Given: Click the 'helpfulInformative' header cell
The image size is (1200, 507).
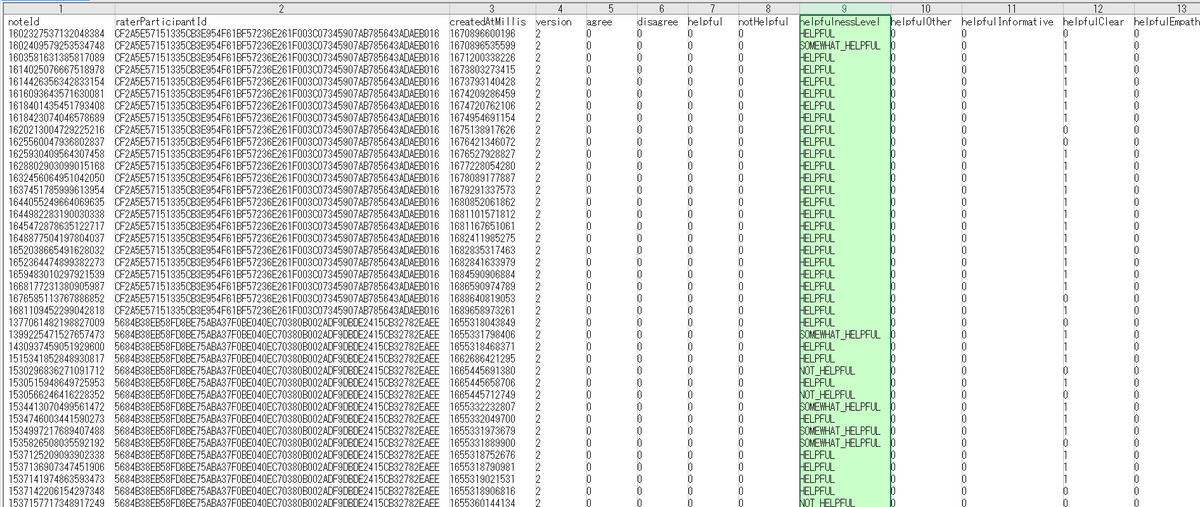Looking at the screenshot, I should coord(1010,21).
